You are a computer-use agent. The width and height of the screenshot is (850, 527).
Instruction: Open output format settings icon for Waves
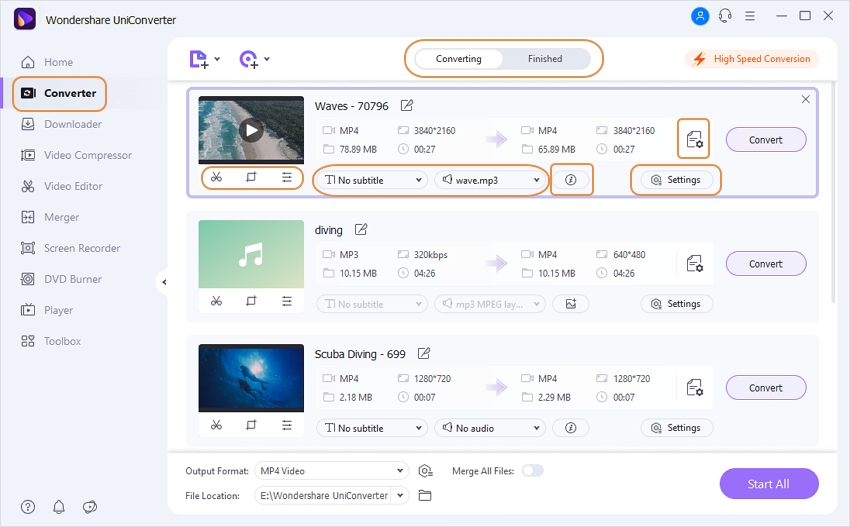pyautogui.click(x=694, y=139)
